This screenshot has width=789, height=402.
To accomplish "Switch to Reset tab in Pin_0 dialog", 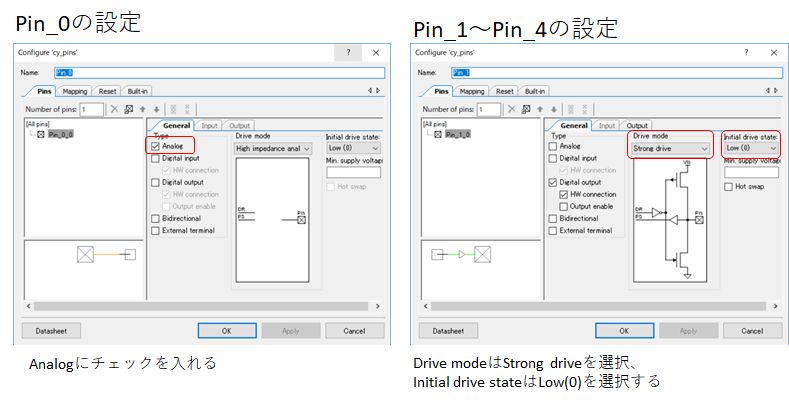I will pyautogui.click(x=107, y=91).
